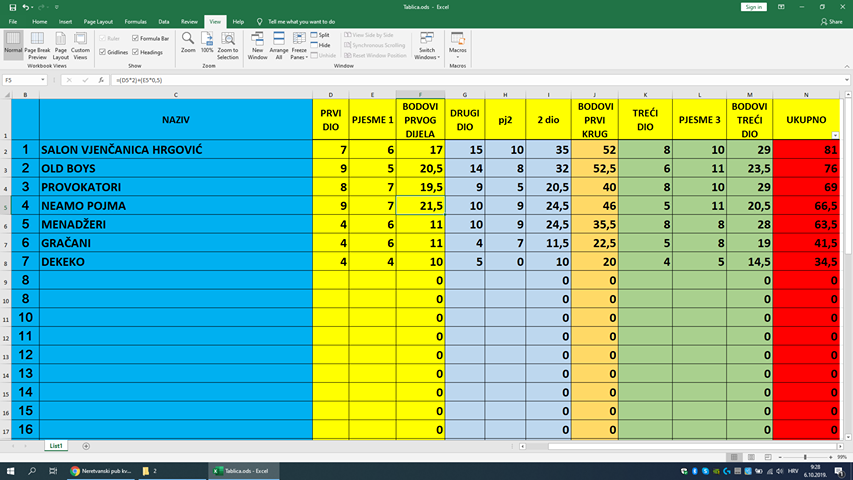Open the Formulas ribbon tab
Image resolution: width=853 pixels, height=480 pixels.
pos(137,20)
